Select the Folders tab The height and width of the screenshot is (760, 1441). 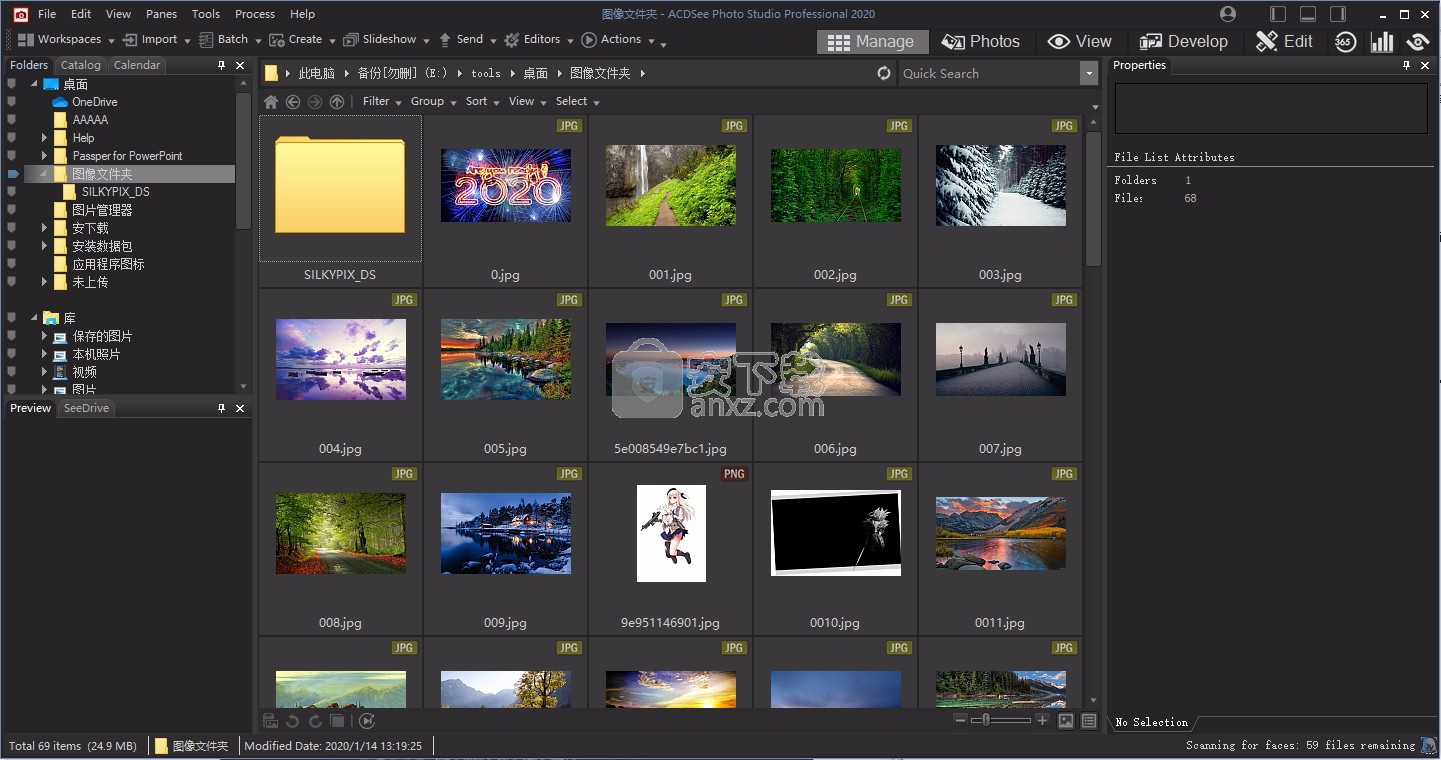pyautogui.click(x=29, y=65)
